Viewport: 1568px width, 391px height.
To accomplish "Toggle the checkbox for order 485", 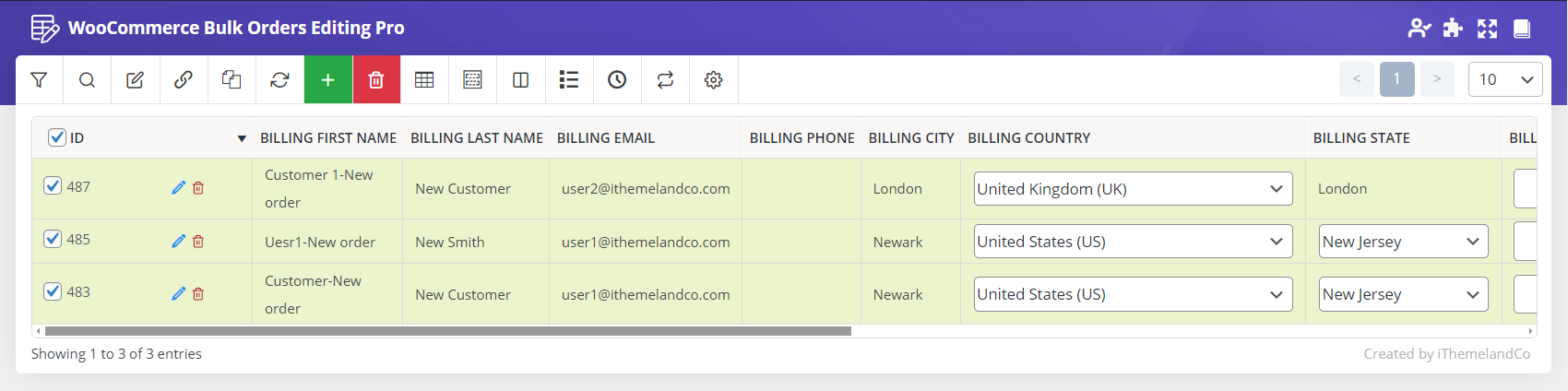I will coord(53,239).
